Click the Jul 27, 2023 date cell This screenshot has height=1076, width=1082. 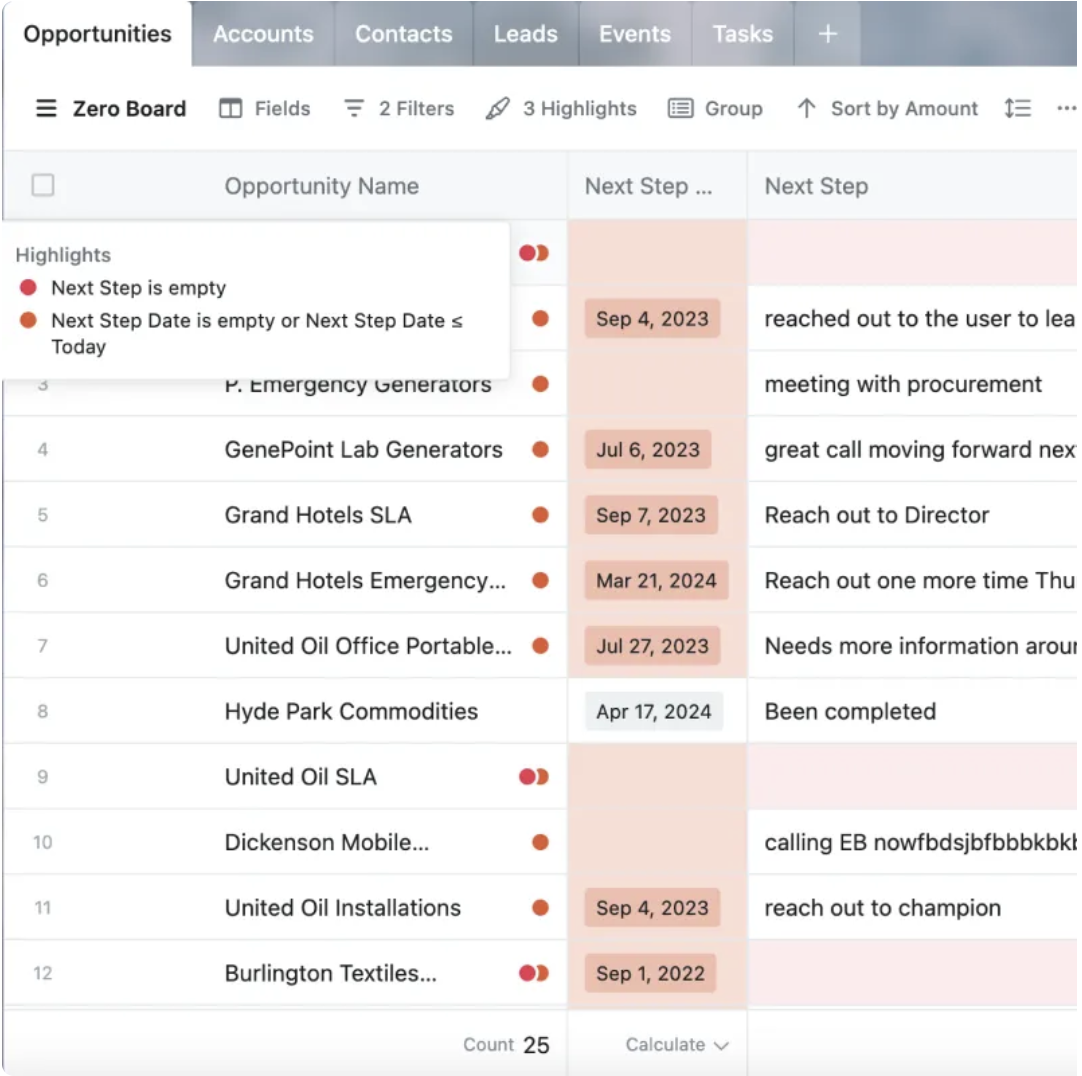pyautogui.click(x=652, y=646)
